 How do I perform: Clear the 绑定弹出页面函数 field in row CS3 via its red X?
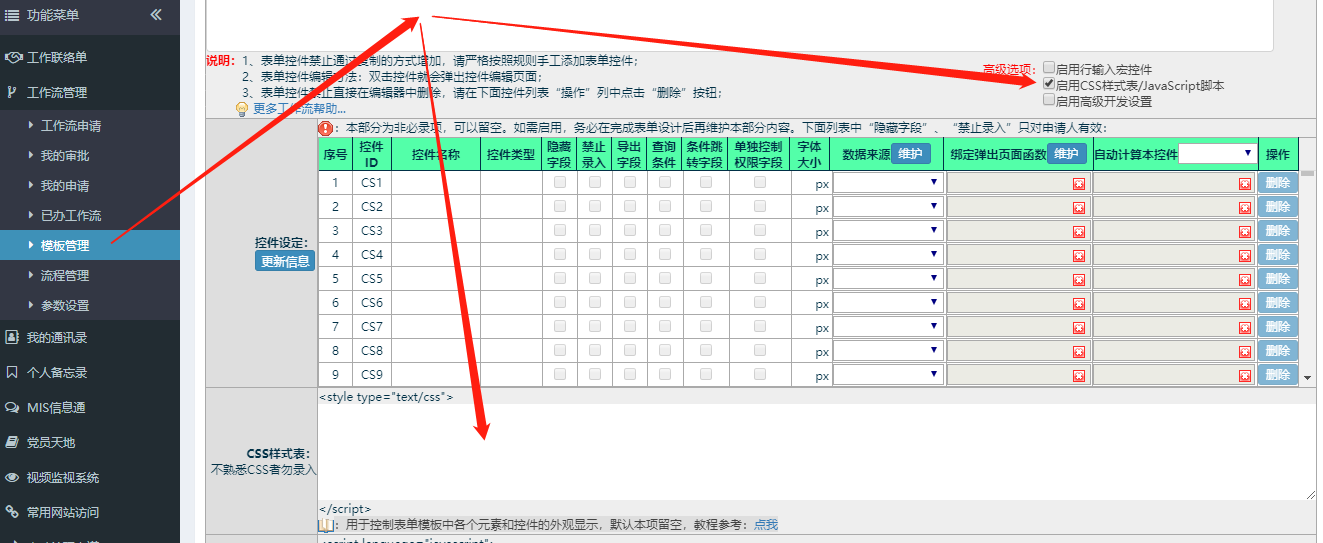pyautogui.click(x=1079, y=232)
